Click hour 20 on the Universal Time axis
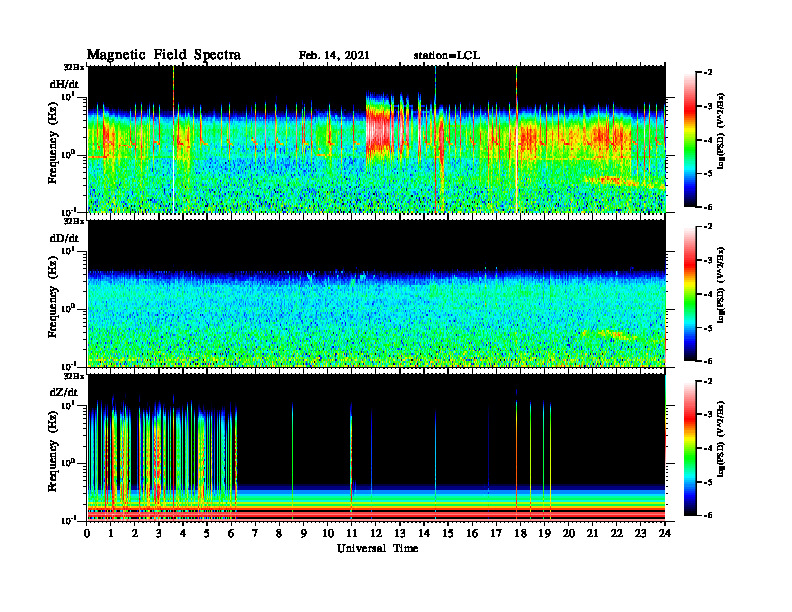The height and width of the screenshot is (612, 792). coord(569,533)
